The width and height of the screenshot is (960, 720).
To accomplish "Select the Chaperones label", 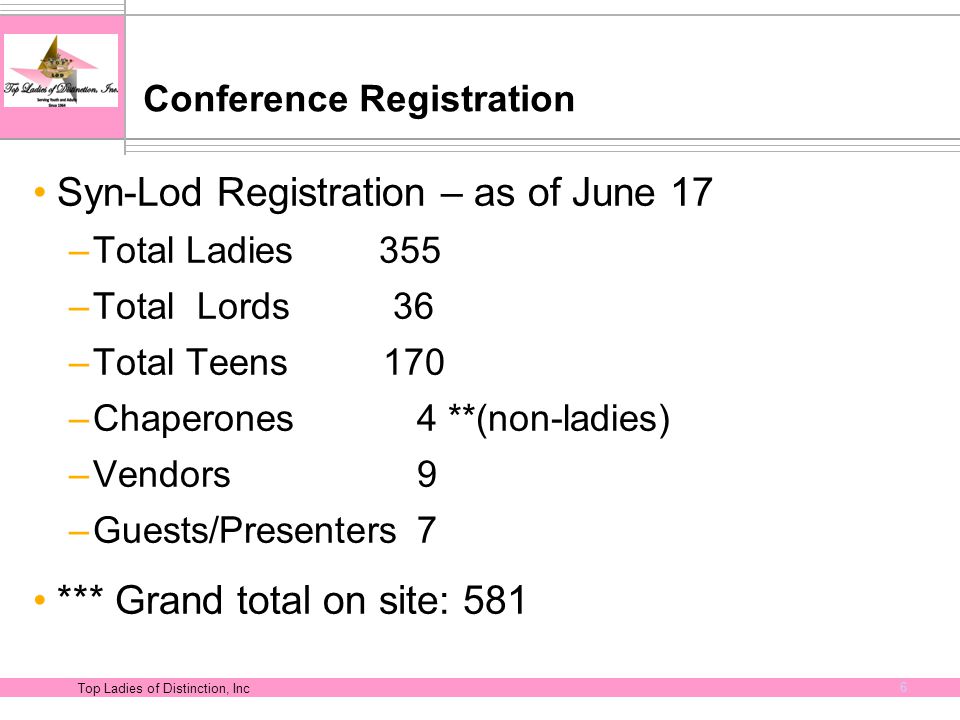I will coord(193,419).
